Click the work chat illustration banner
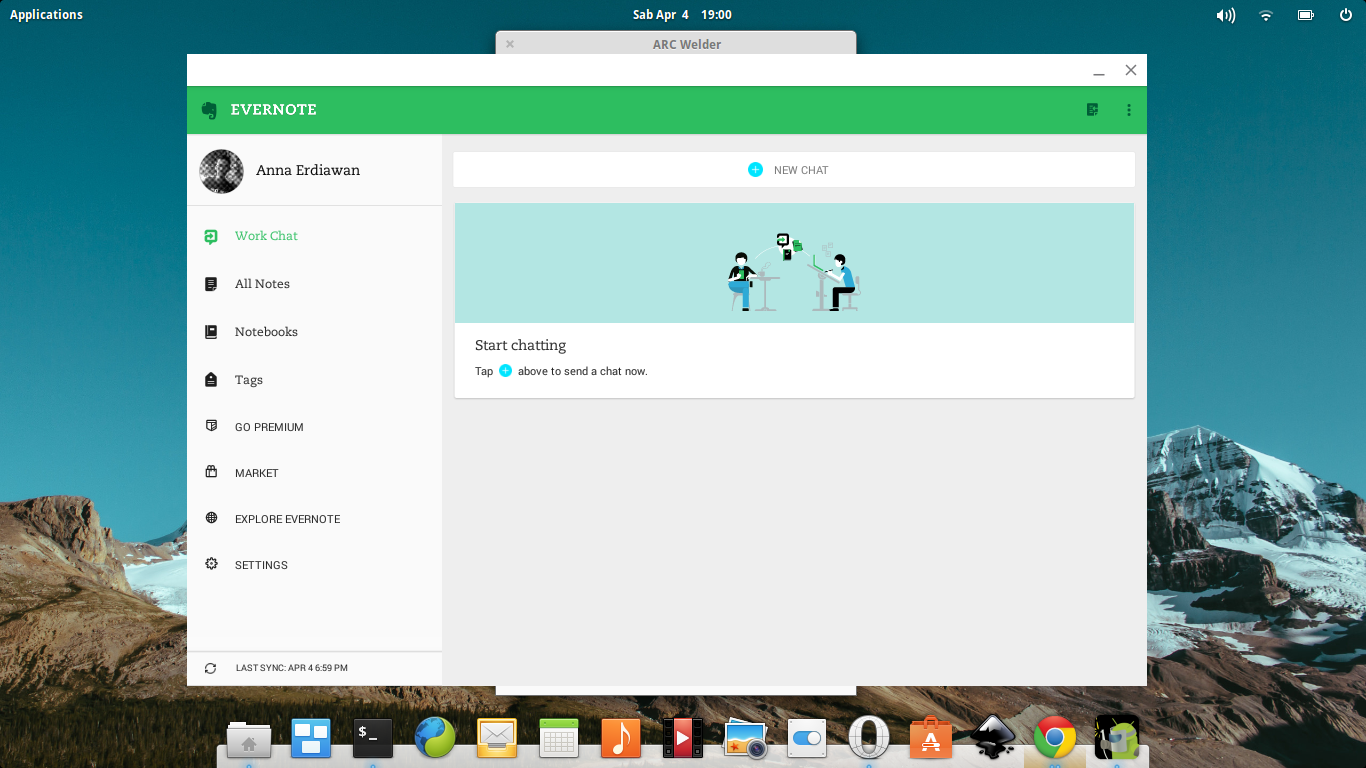The image size is (1366, 768). tap(794, 263)
